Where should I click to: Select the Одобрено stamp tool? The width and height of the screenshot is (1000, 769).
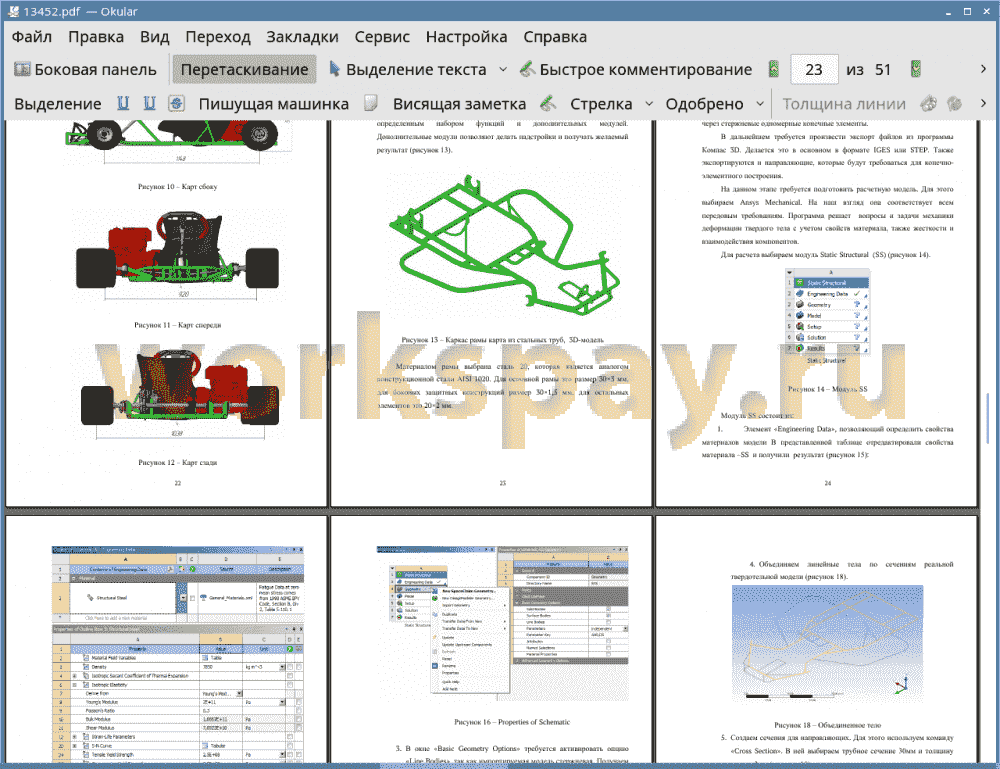pyautogui.click(x=704, y=104)
